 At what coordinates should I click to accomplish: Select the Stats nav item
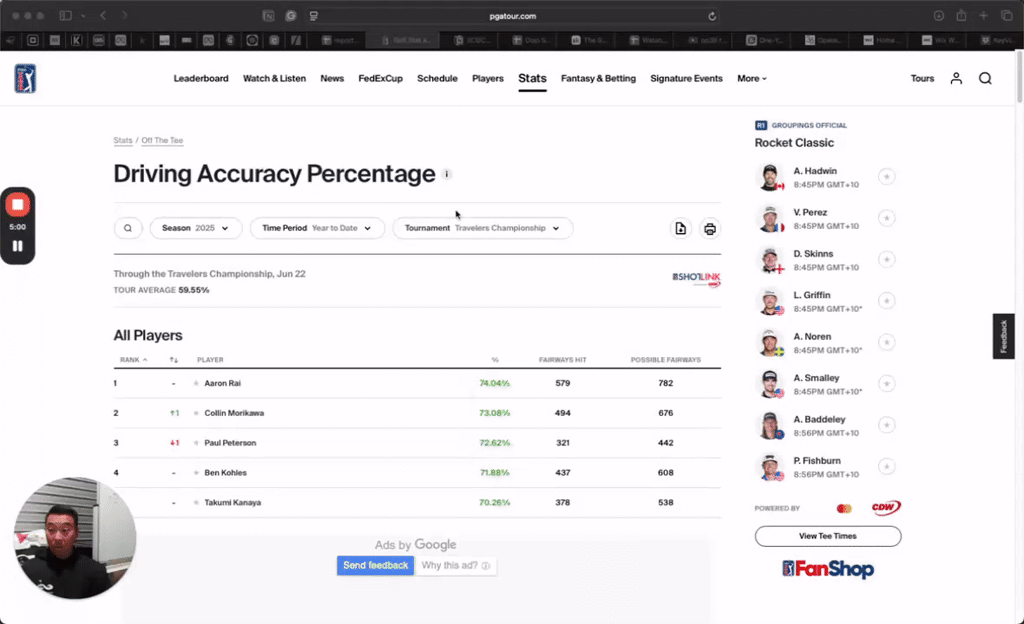[532, 78]
